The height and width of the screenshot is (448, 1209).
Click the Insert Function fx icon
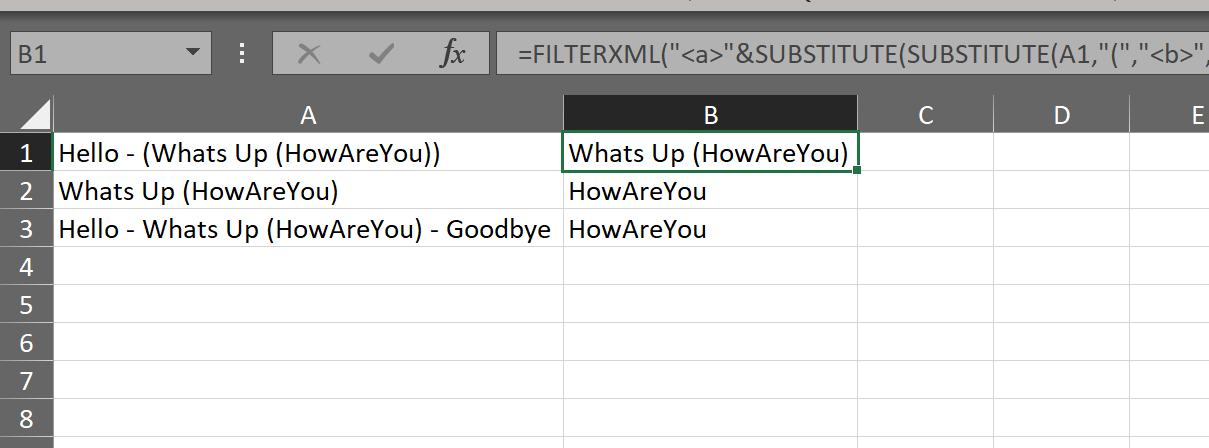[453, 54]
